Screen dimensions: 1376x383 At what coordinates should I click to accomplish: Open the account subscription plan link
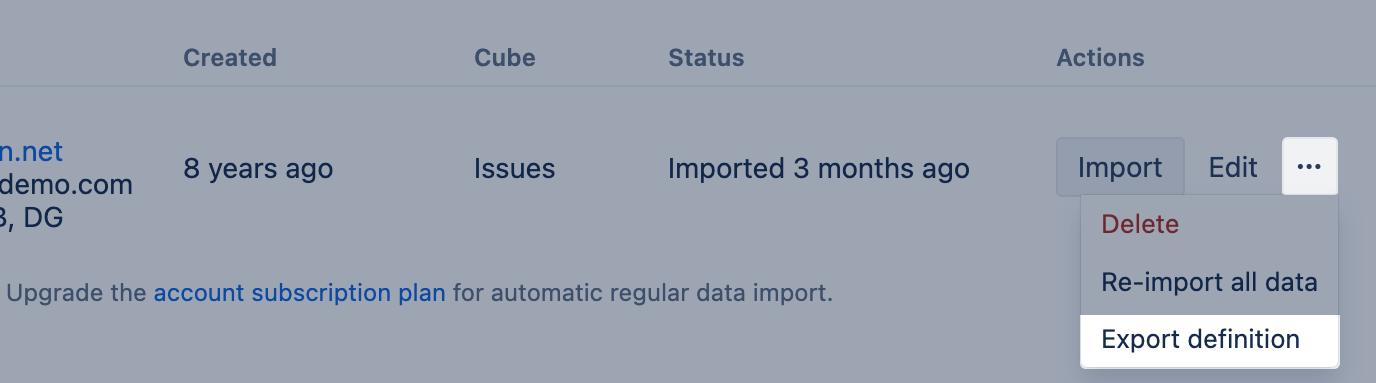[x=299, y=294]
